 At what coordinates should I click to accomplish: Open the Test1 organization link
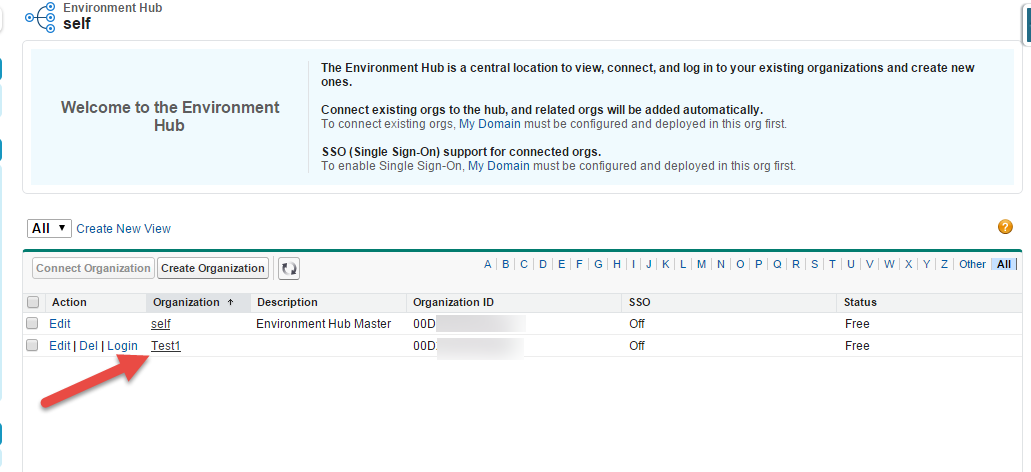coord(165,346)
